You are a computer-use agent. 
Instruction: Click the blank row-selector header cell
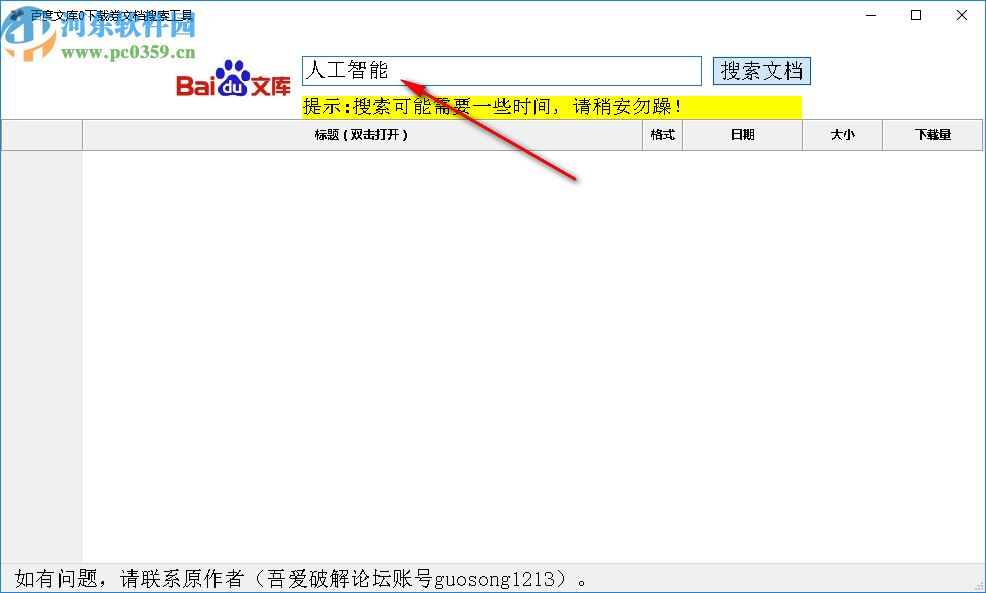(42, 135)
